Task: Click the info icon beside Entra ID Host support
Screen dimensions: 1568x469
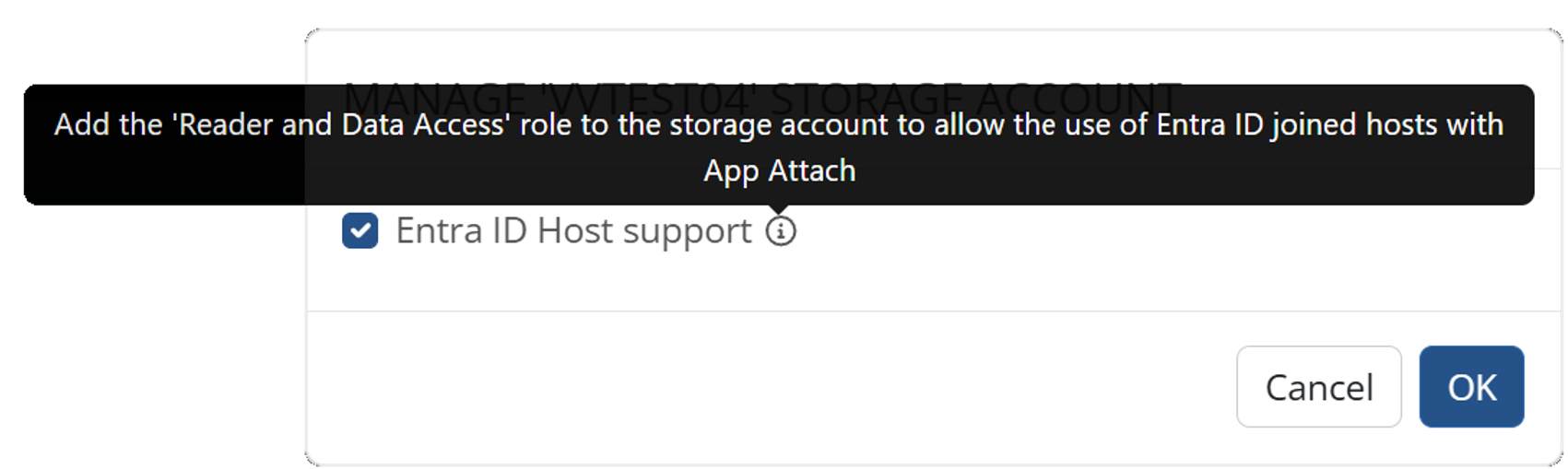Action: coord(781,230)
